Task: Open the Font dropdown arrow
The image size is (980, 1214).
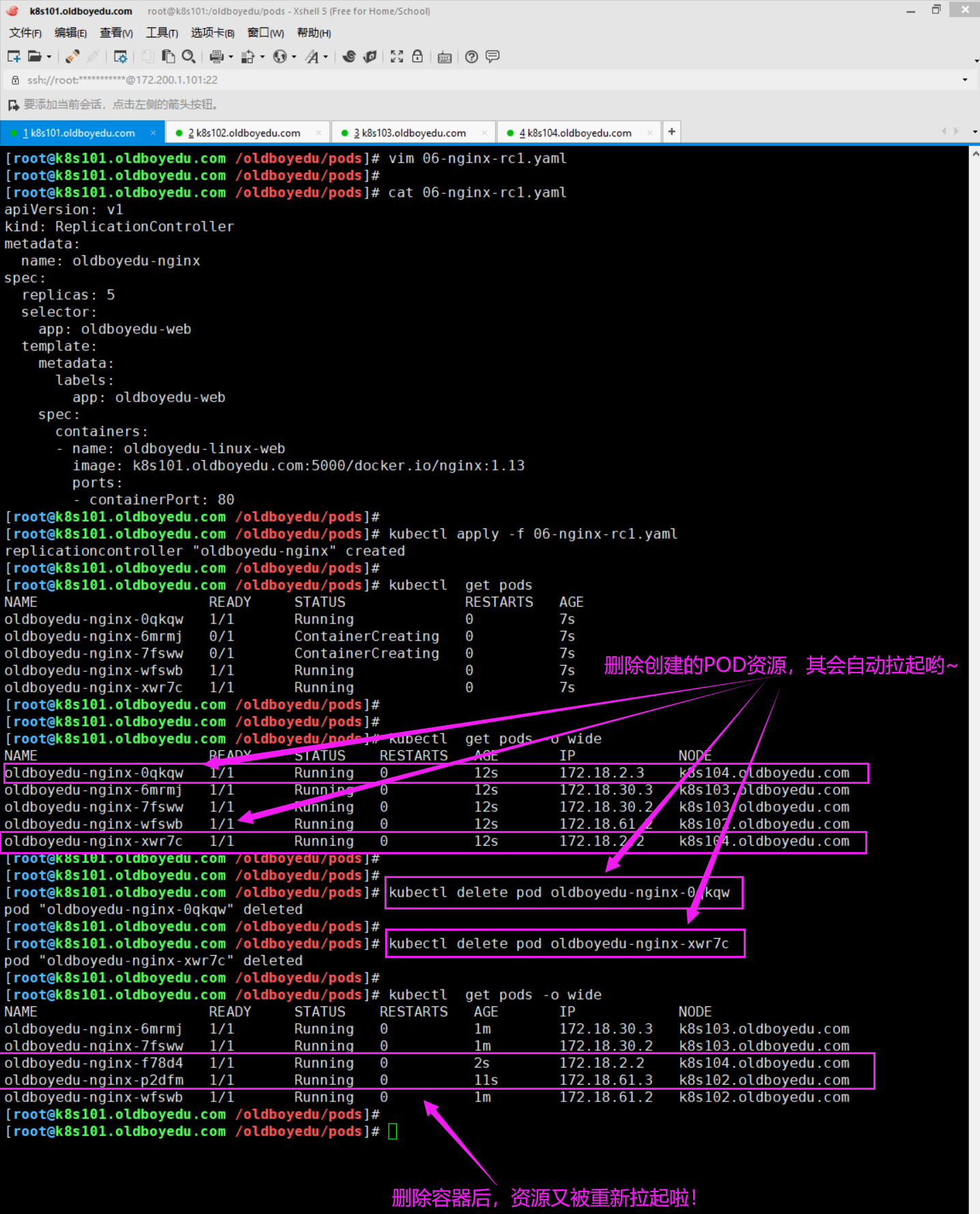Action: (x=326, y=57)
